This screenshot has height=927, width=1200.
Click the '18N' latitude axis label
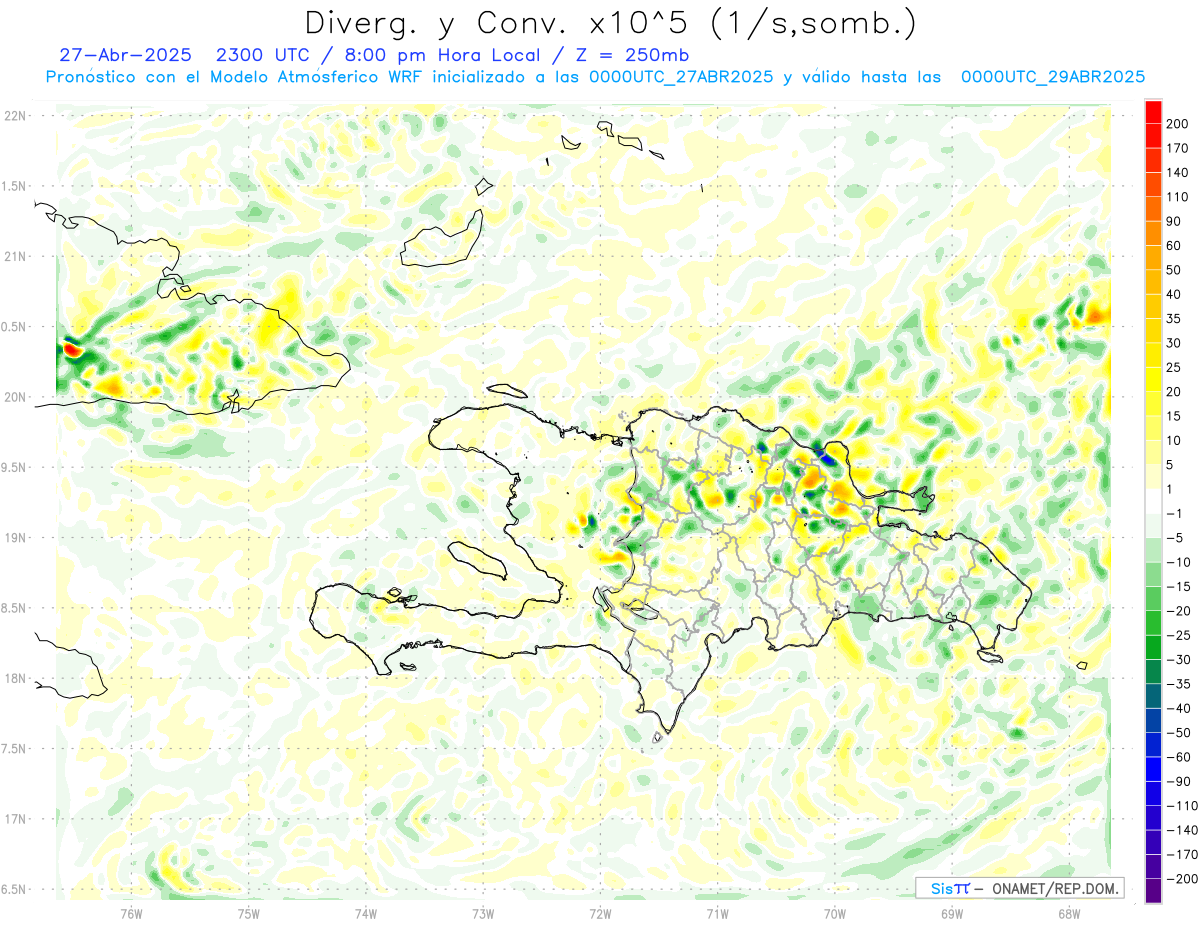(x=15, y=678)
